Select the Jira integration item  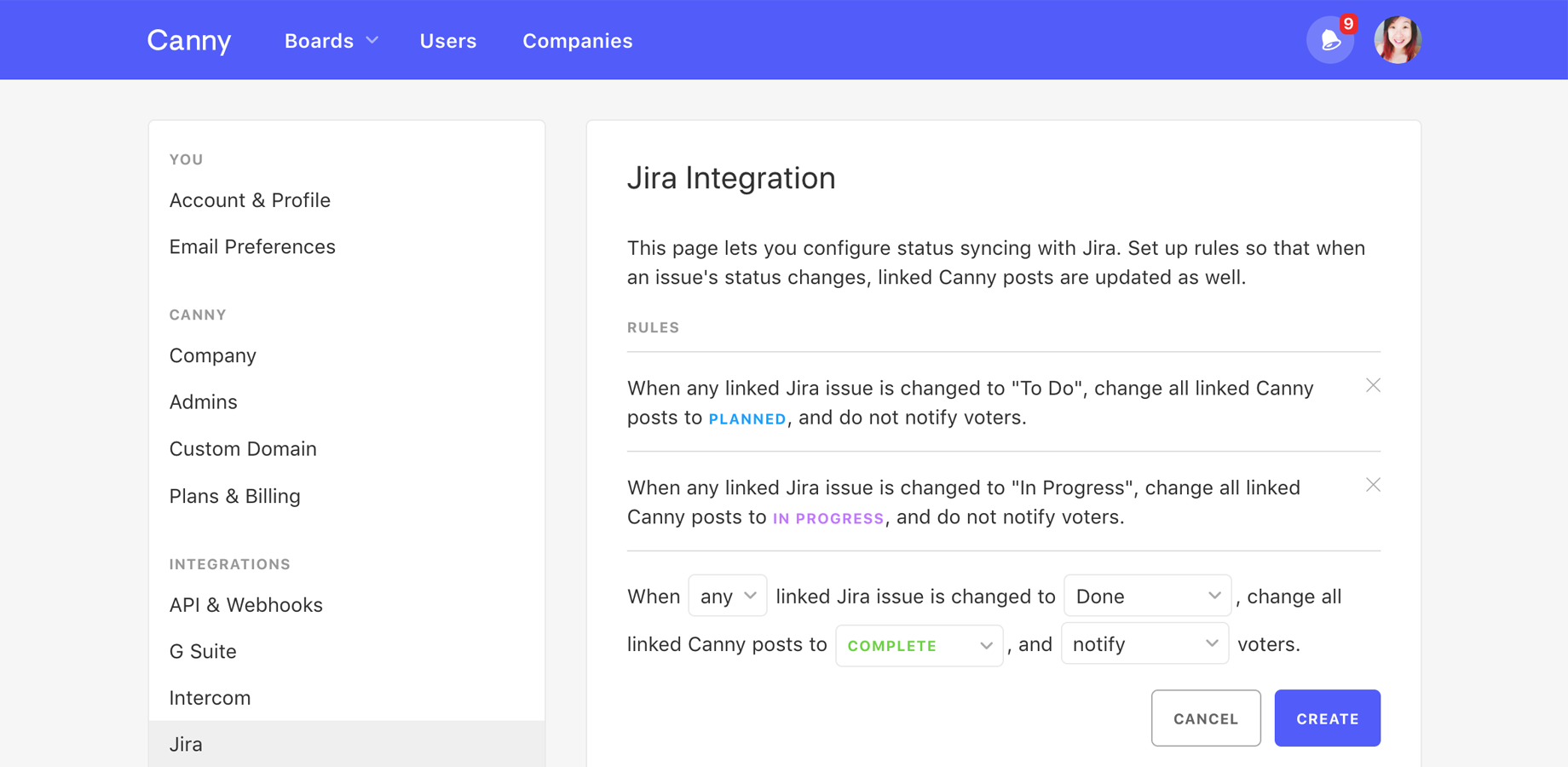347,744
